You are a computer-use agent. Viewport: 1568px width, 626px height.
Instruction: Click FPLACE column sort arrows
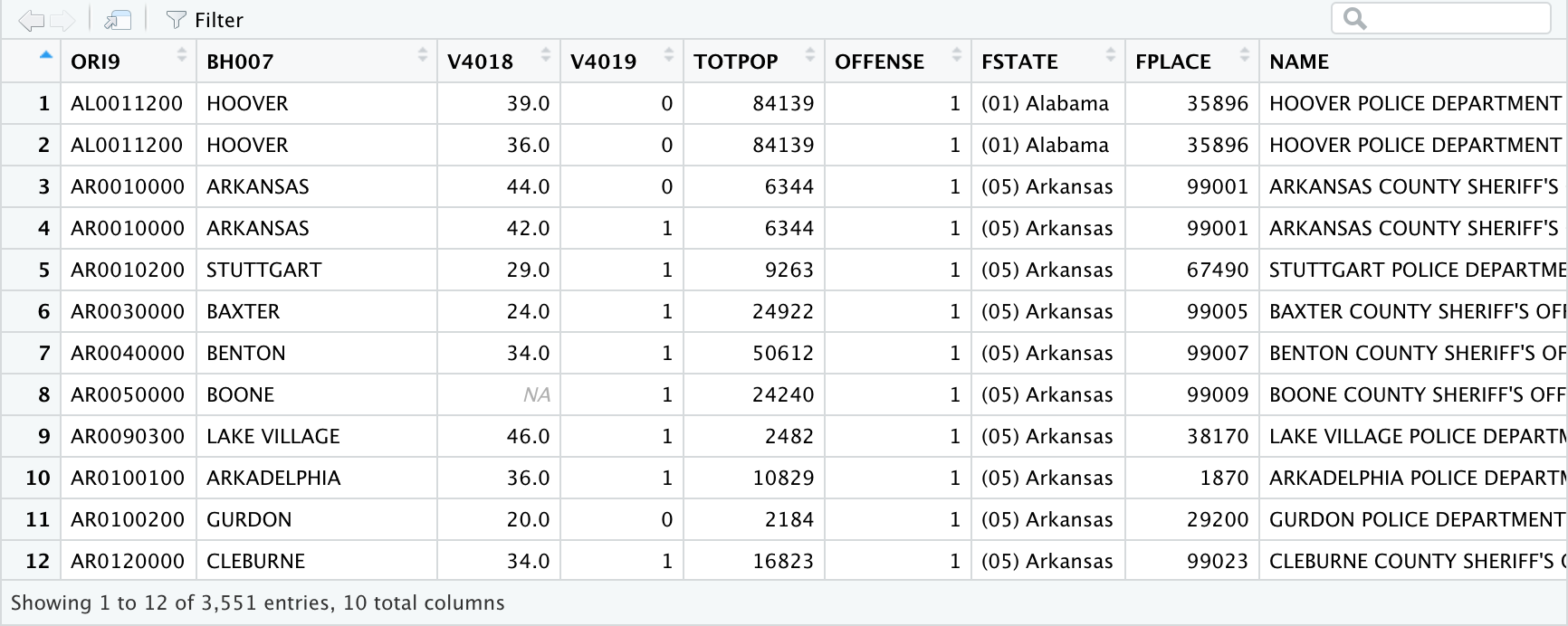click(1244, 55)
